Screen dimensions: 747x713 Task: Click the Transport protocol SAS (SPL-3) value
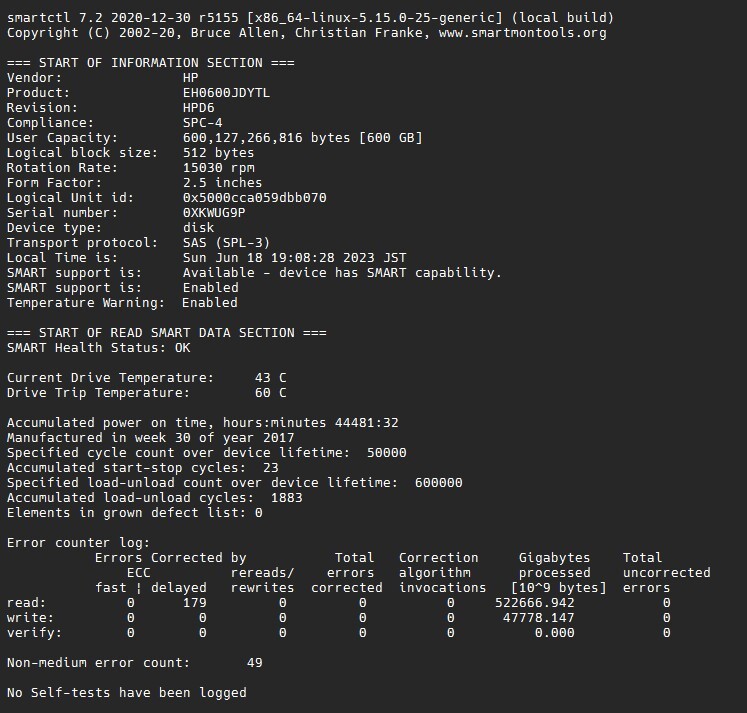click(226, 243)
